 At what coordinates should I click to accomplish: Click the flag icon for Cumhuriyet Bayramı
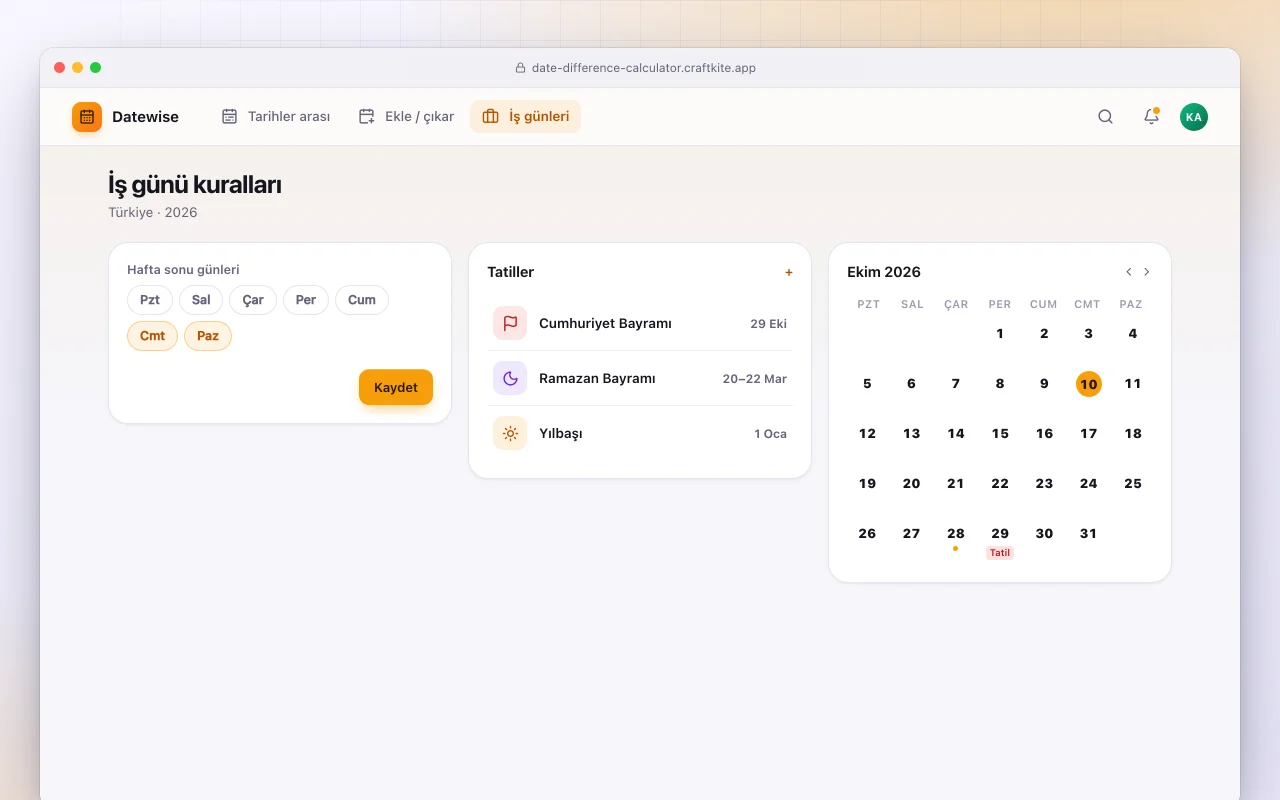tap(510, 323)
